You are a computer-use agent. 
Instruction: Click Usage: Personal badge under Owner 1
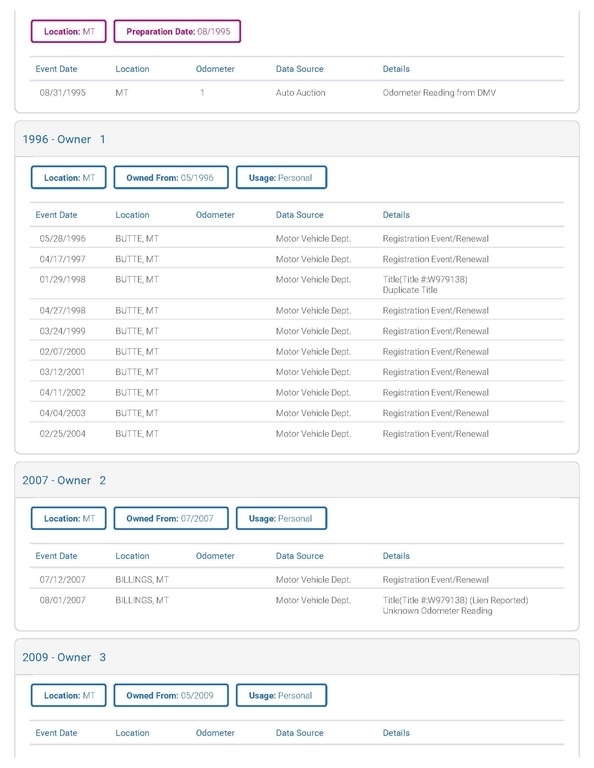pos(281,177)
